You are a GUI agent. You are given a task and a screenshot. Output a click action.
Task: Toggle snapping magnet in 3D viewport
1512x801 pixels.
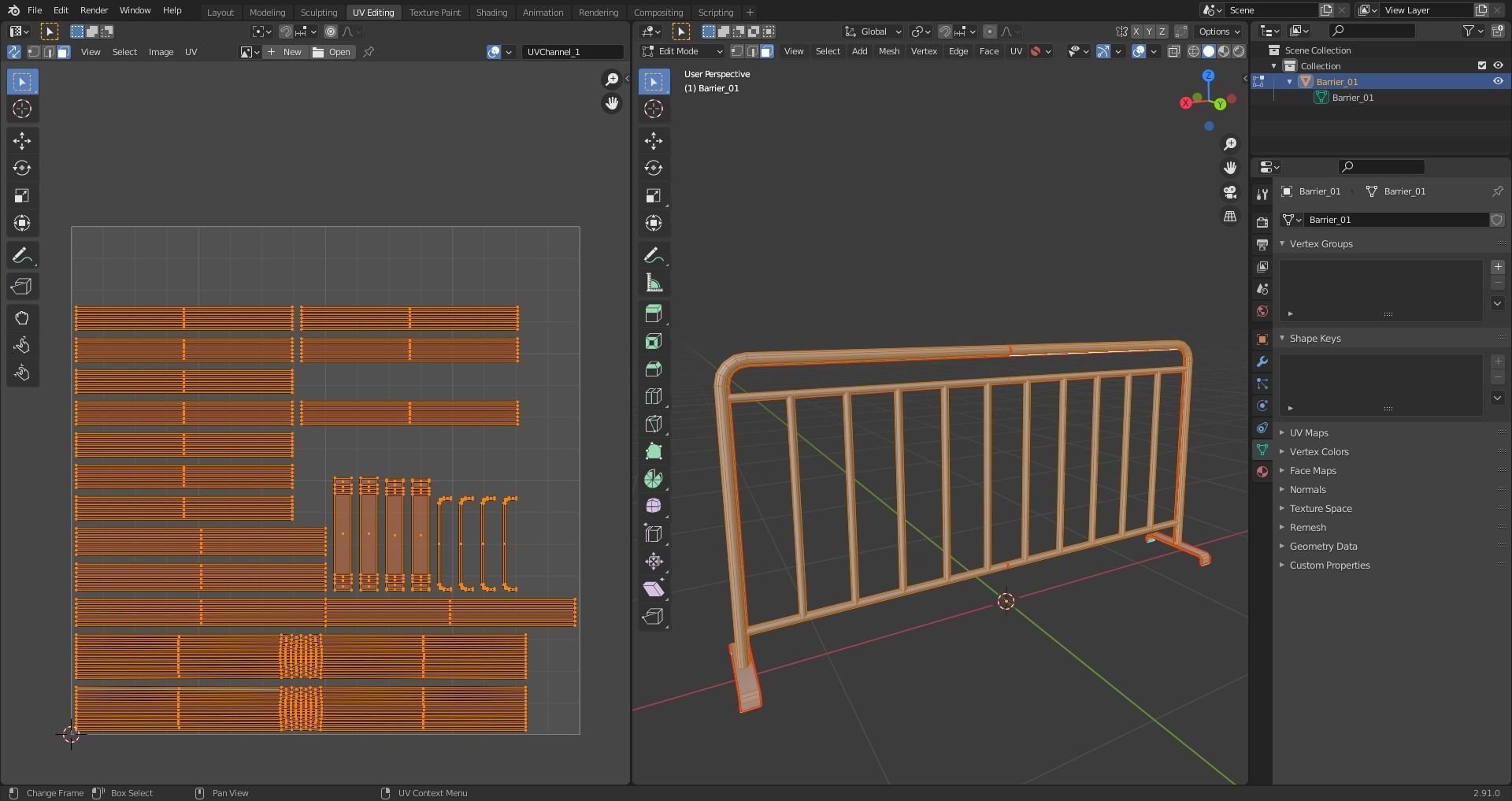point(946,32)
